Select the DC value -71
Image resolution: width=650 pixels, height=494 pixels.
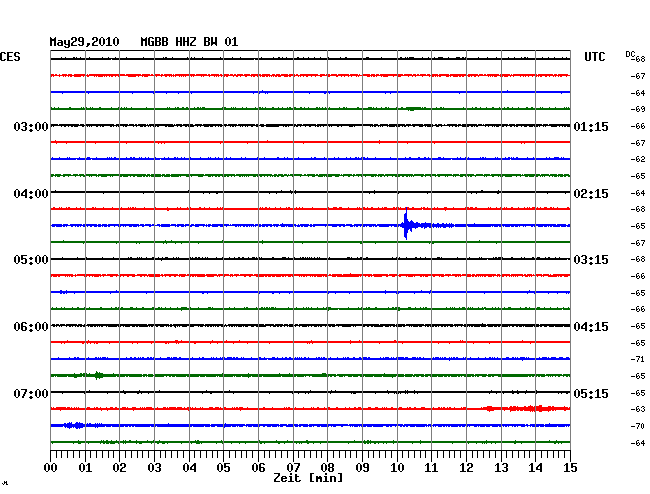click(x=638, y=359)
